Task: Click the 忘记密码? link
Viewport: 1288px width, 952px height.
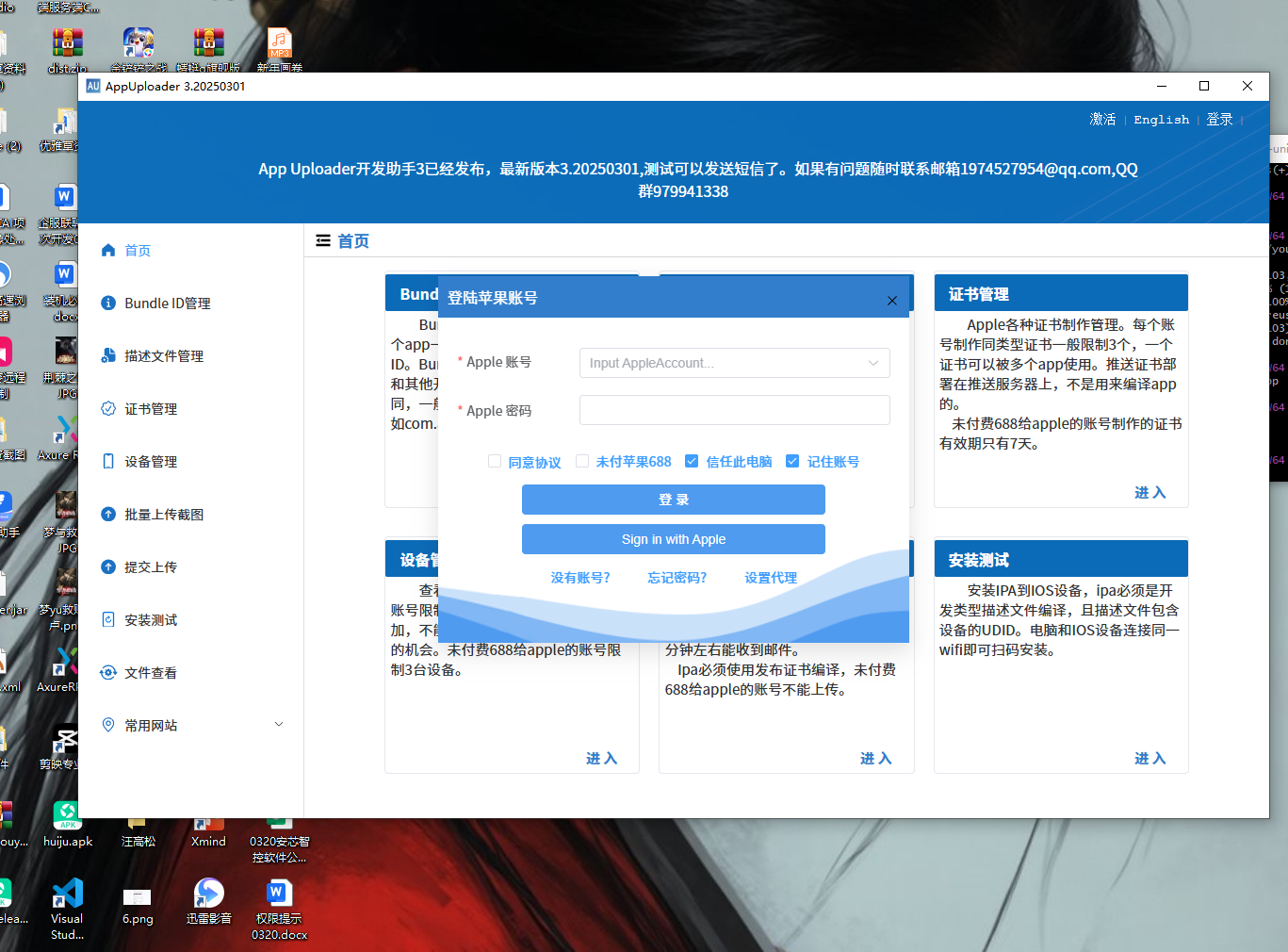Action: 677,578
